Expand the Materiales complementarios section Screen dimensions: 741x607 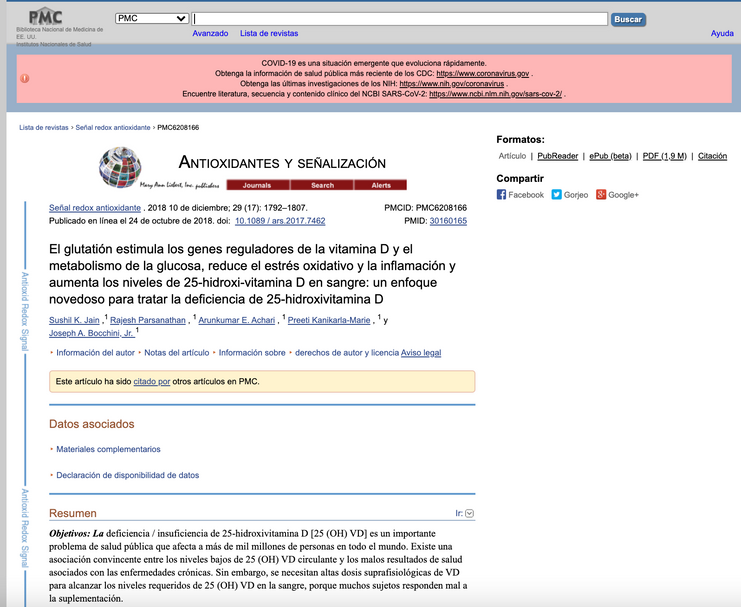[107, 450]
